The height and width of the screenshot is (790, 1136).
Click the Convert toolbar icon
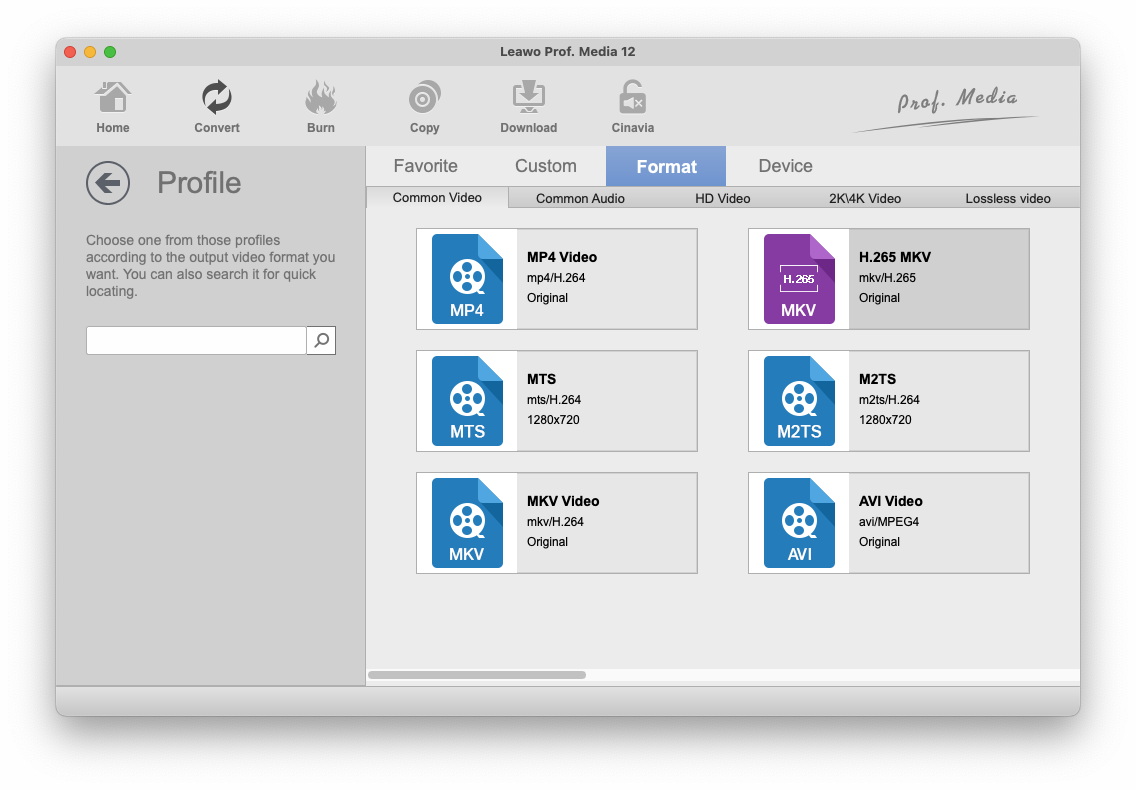217,100
